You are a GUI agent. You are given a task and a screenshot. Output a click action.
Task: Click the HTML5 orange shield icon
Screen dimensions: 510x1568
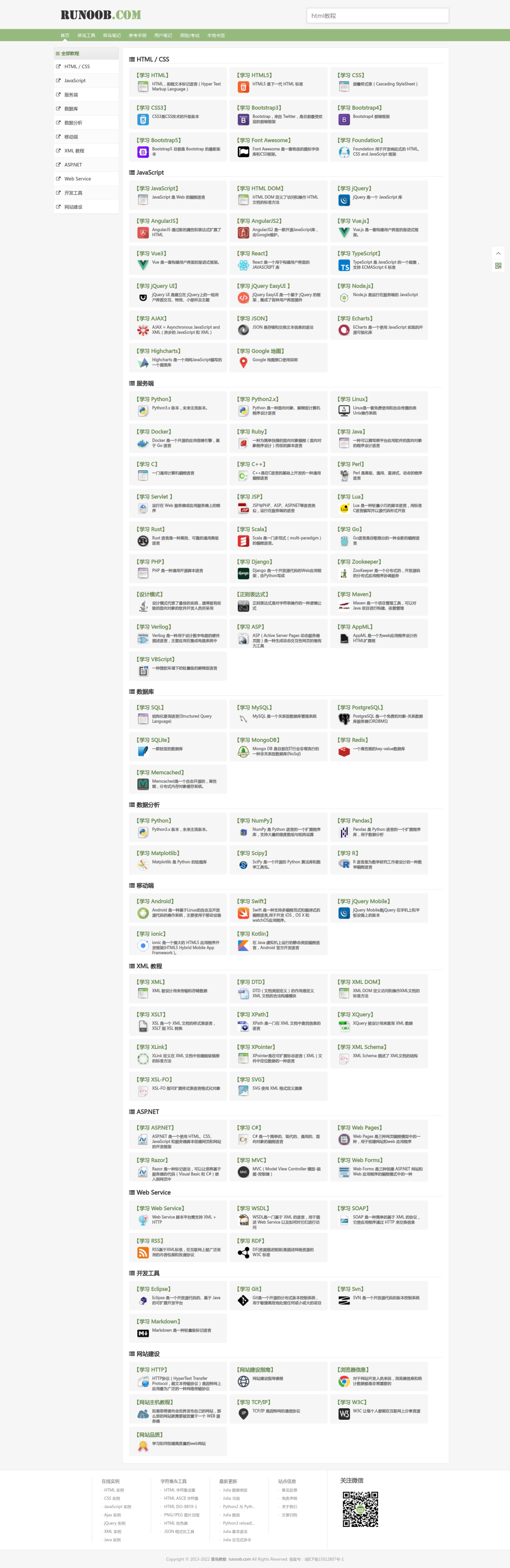tap(243, 88)
